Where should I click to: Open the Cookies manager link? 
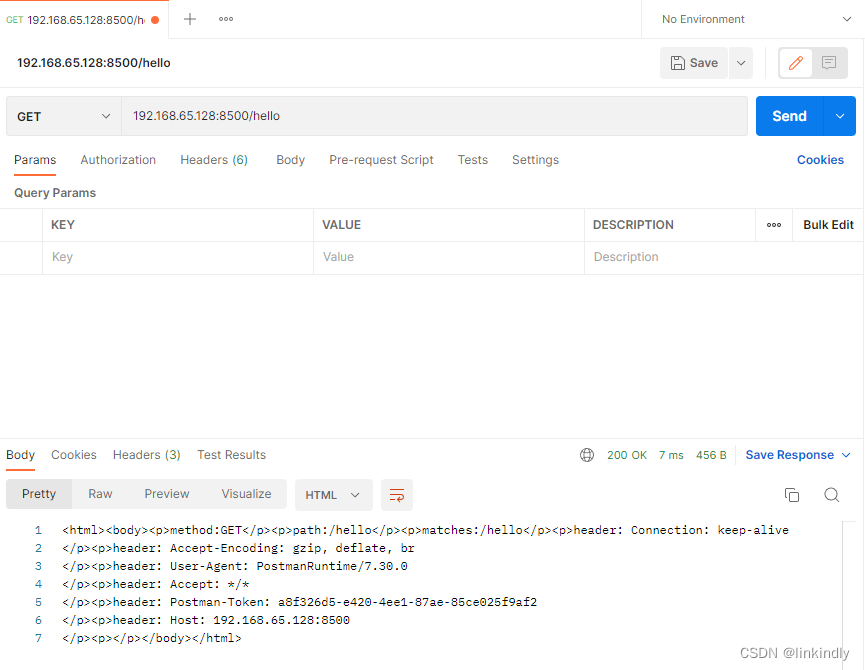[820, 160]
